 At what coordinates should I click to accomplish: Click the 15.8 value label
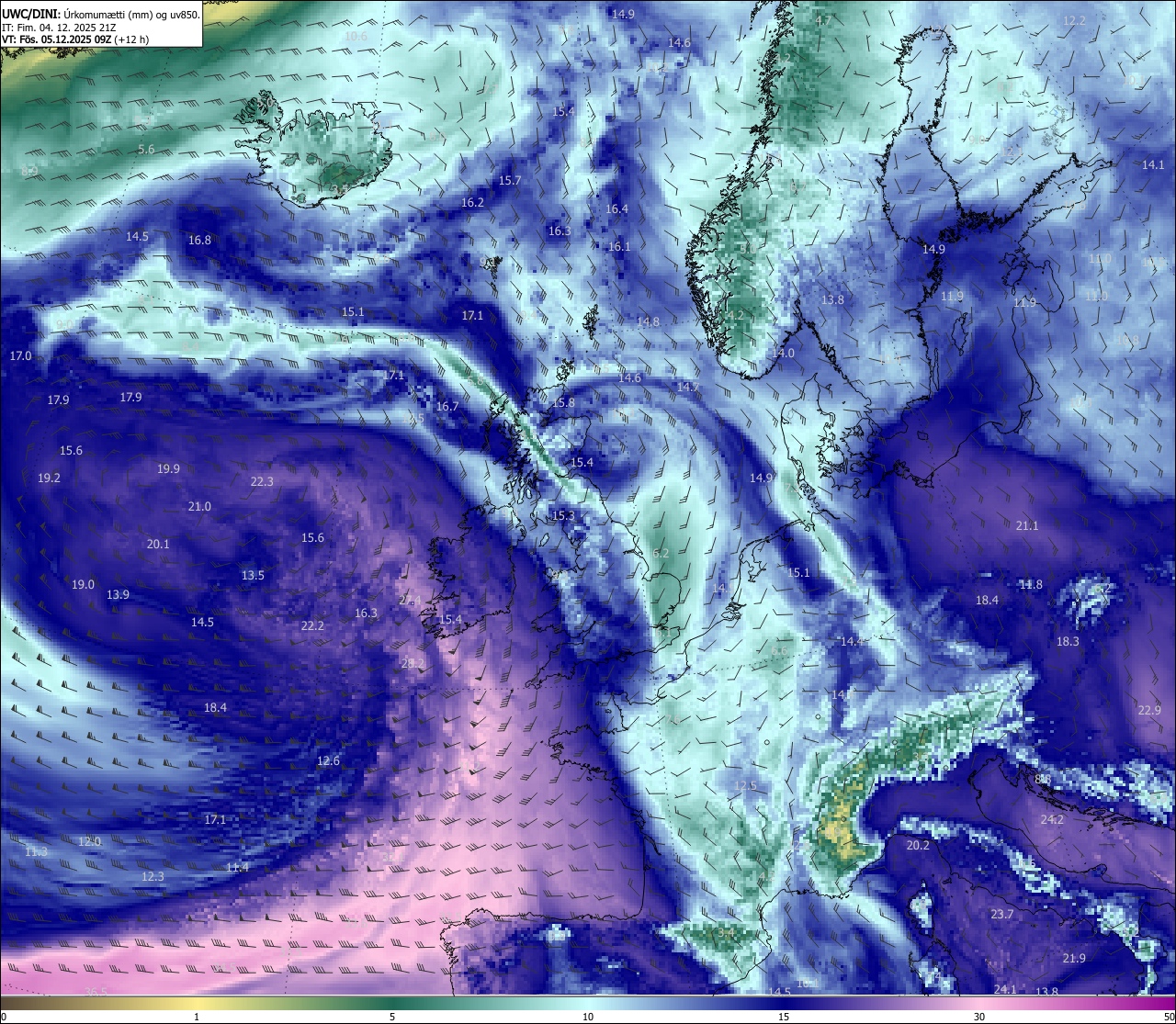click(x=563, y=402)
